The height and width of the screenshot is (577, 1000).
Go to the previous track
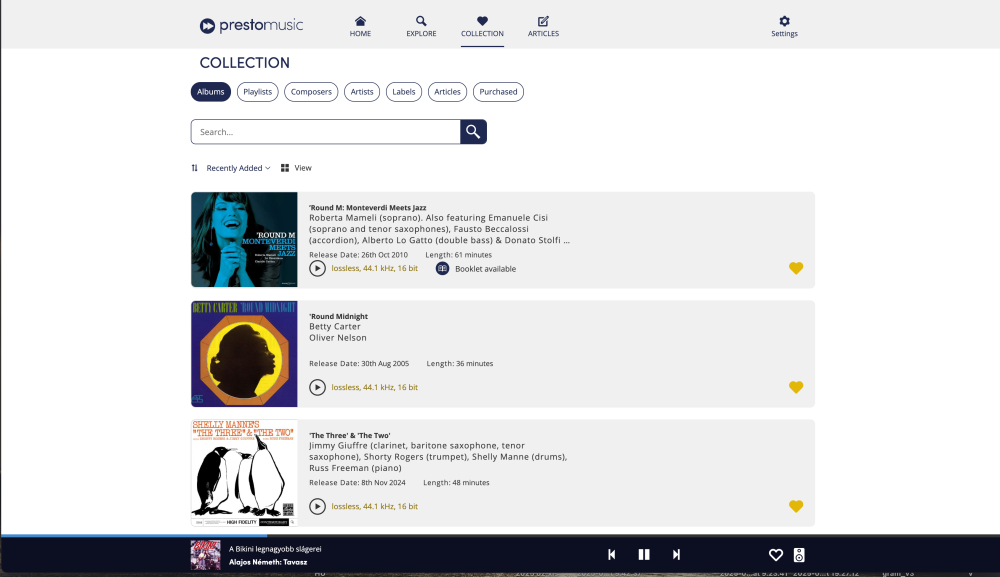click(x=612, y=555)
